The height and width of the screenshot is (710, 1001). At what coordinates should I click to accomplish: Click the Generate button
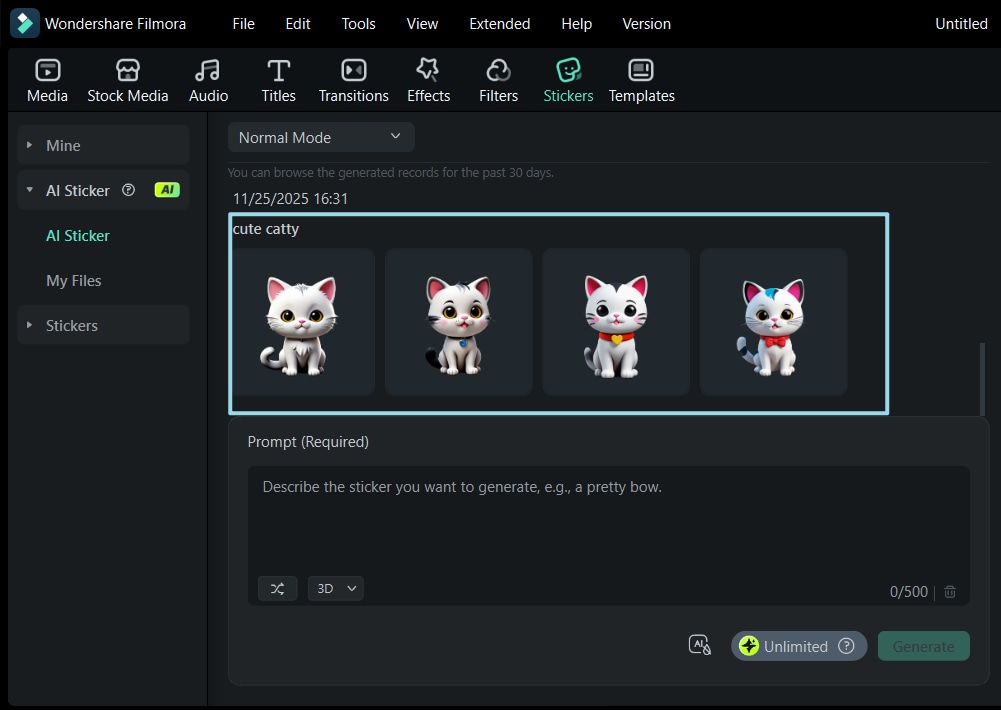(922, 645)
